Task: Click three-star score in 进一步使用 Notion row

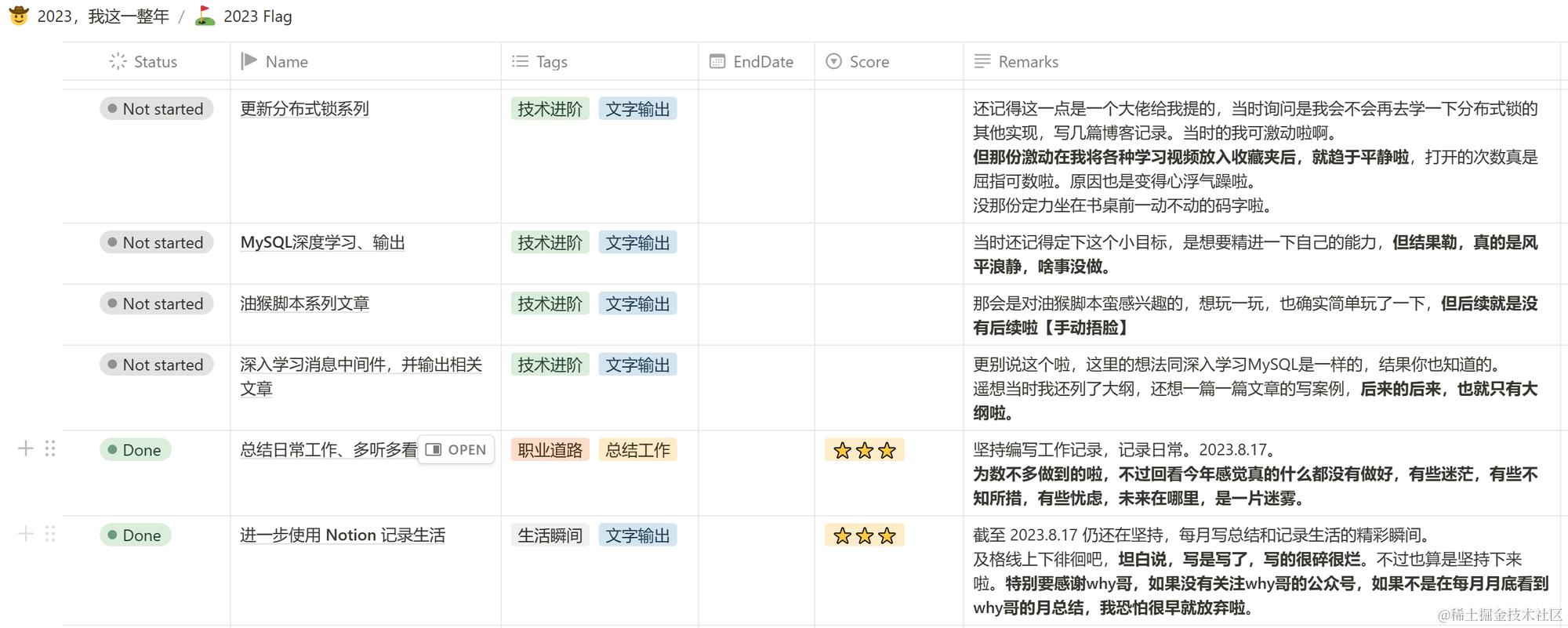Action: click(x=864, y=535)
